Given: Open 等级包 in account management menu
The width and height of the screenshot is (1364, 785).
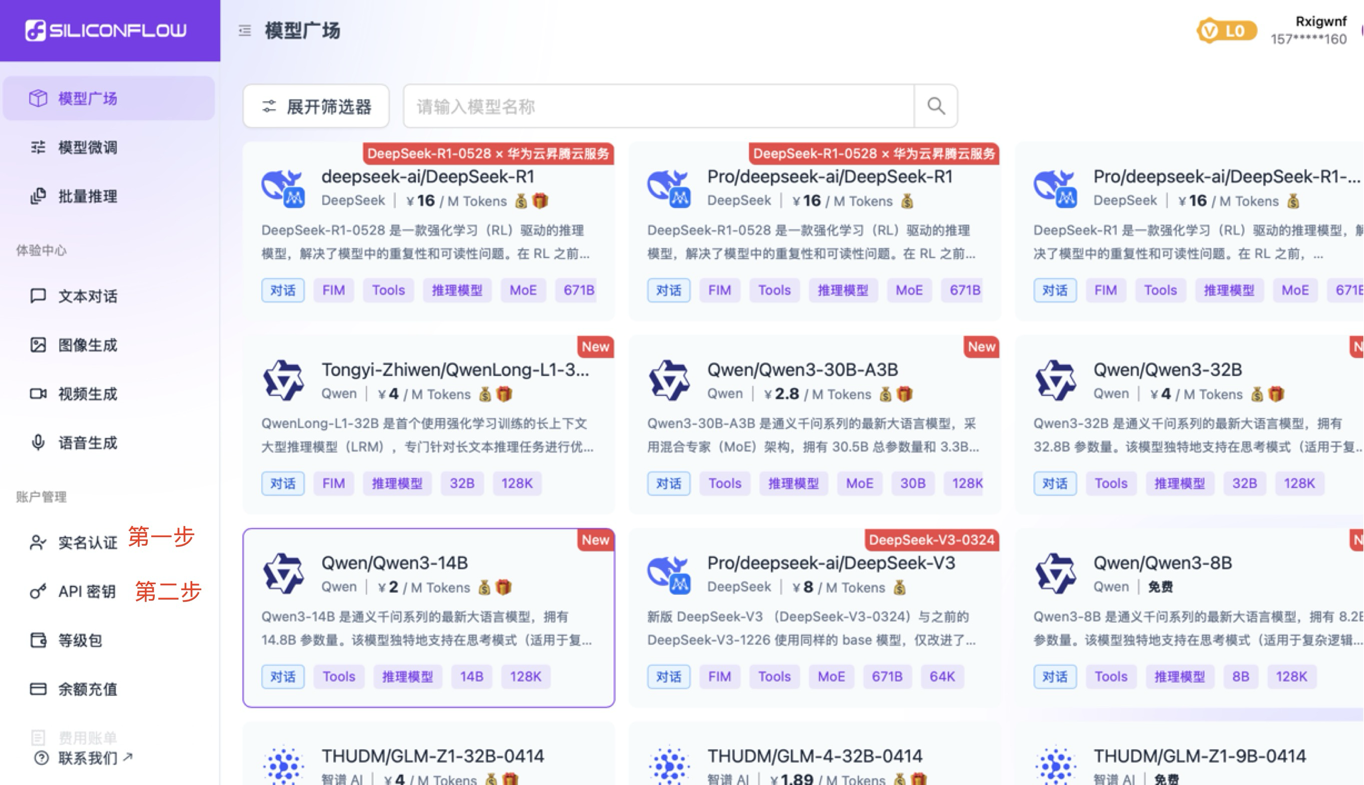Looking at the screenshot, I should coord(90,640).
